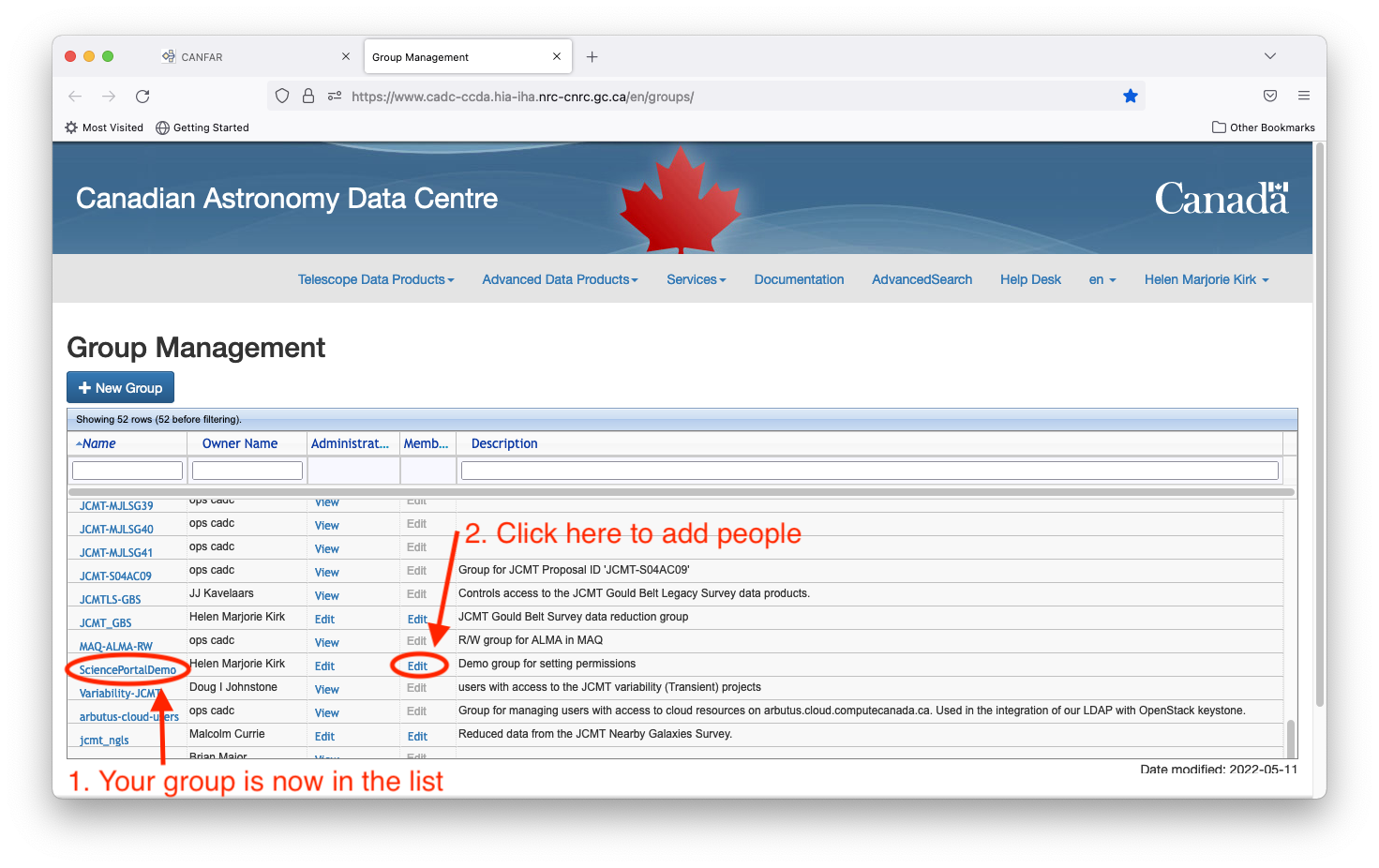The width and height of the screenshot is (1379, 868).
Task: Expand the en language dropdown
Action: tap(1102, 279)
